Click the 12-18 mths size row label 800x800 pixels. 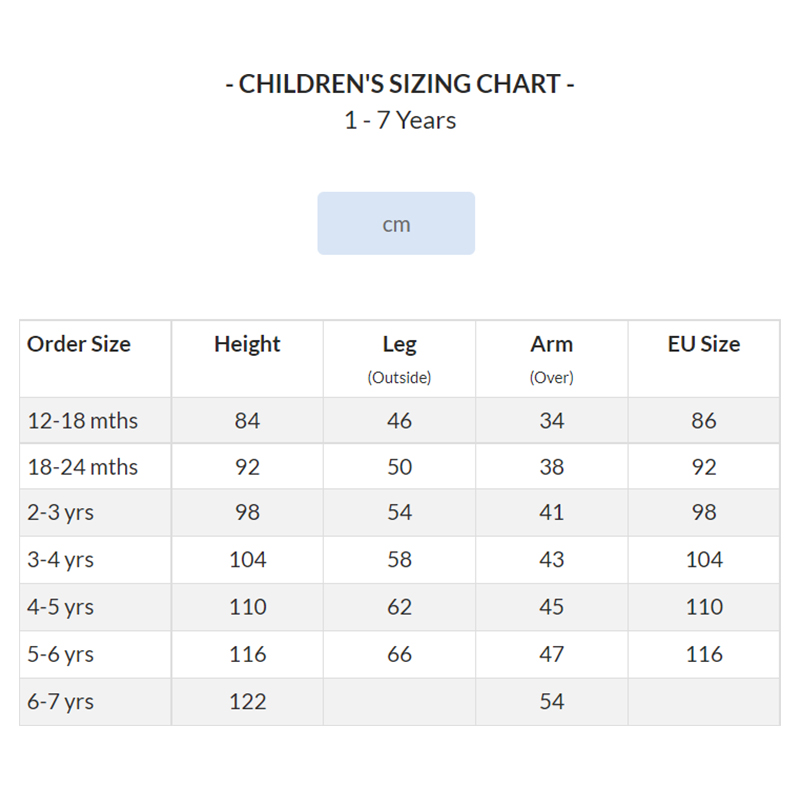[82, 421]
